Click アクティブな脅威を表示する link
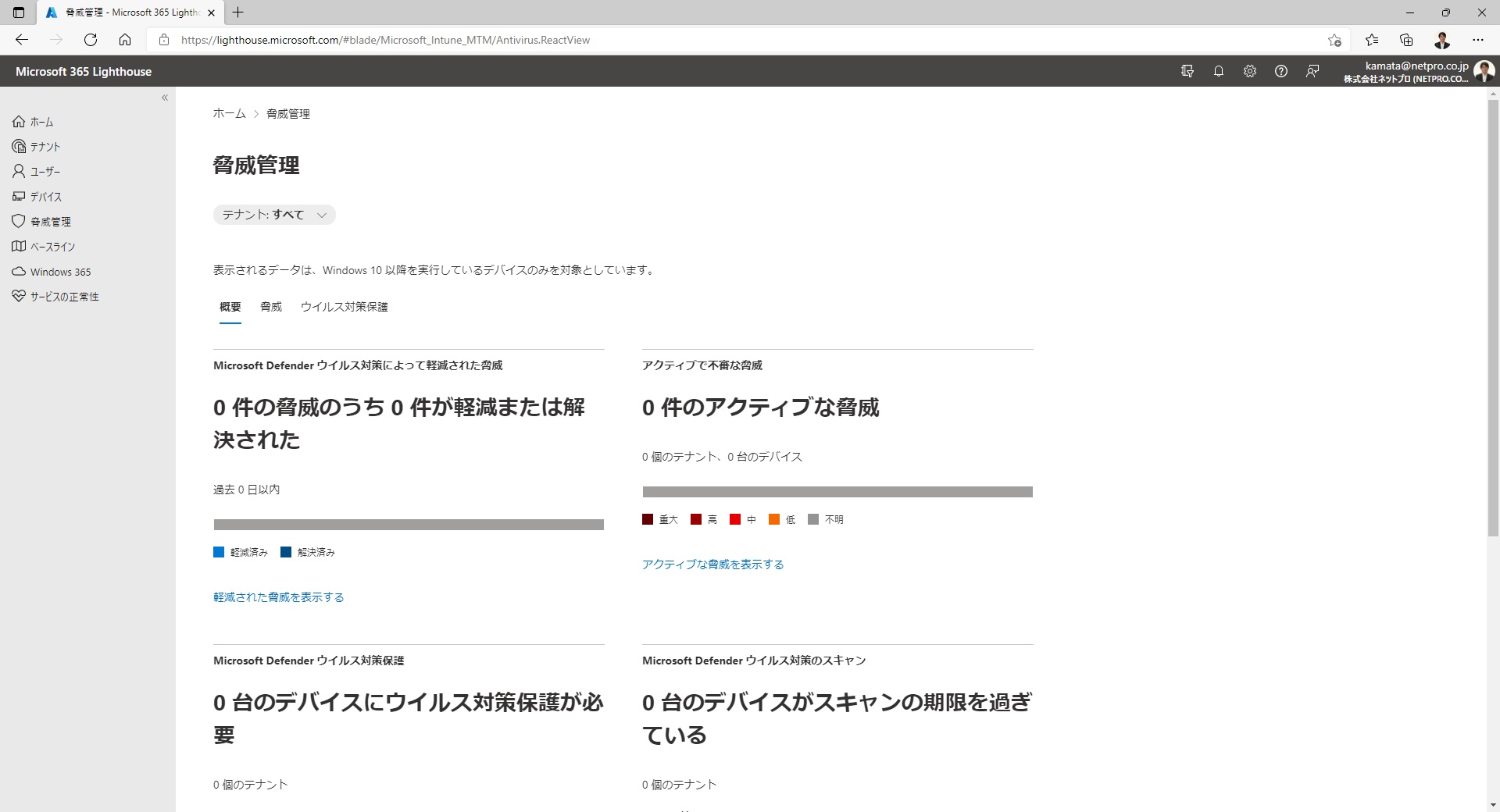The width and height of the screenshot is (1500, 812). (x=712, y=564)
